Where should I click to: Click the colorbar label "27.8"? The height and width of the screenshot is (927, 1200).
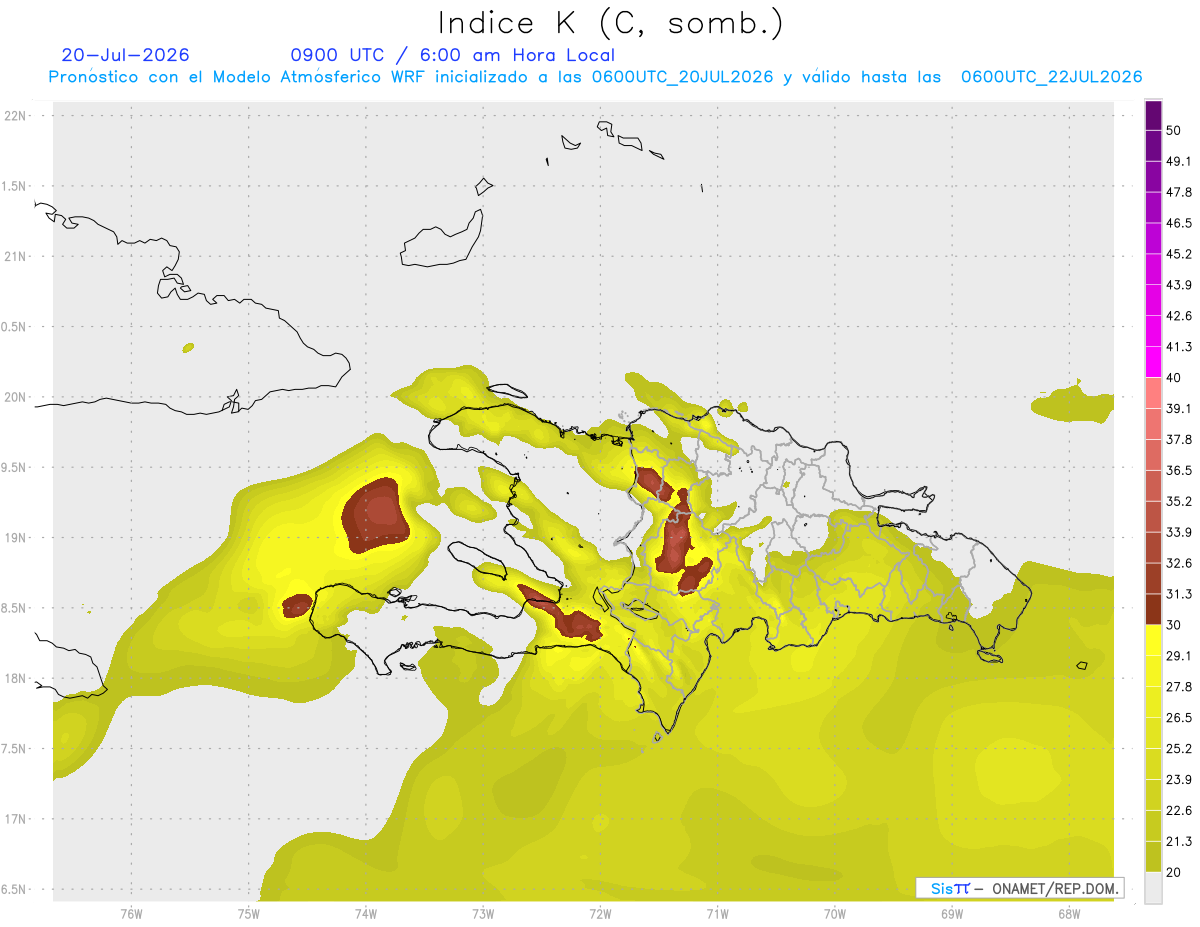(x=1179, y=687)
